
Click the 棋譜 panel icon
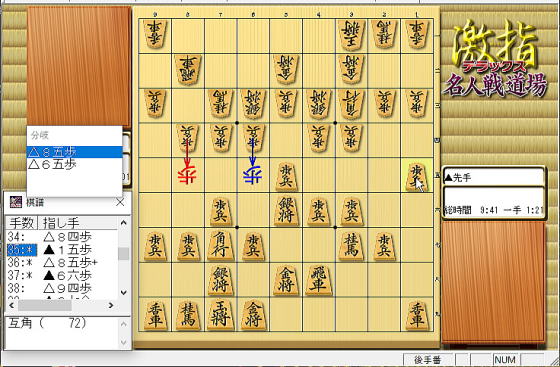(x=15, y=202)
